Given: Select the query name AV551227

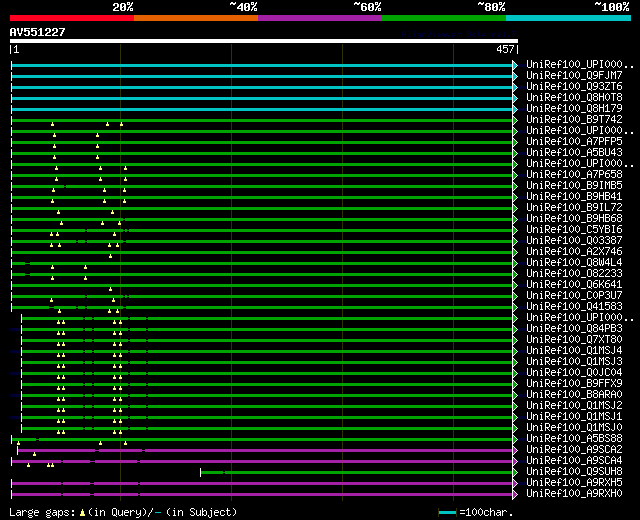Looking at the screenshot, I should 38,32.
